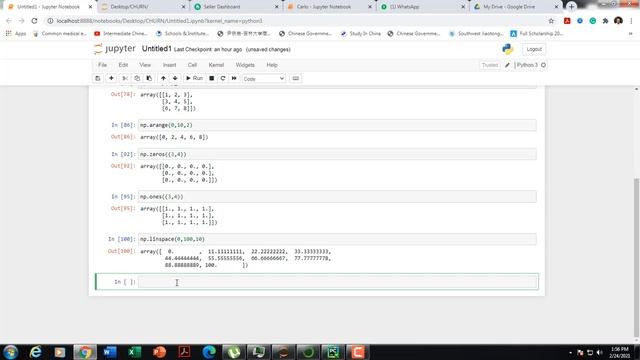The width and height of the screenshot is (640, 360).
Task: Open the Apps bookmarks shortcut
Action: point(16,33)
